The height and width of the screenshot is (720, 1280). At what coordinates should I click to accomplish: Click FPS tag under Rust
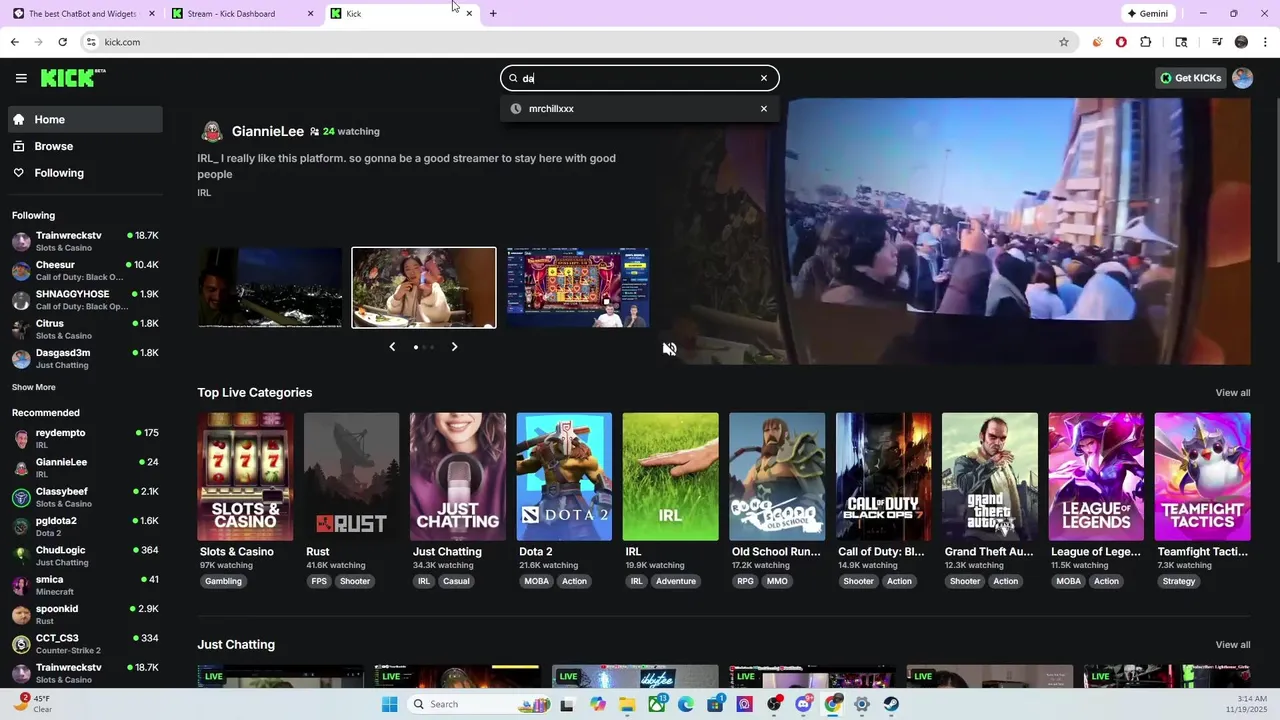tap(319, 581)
